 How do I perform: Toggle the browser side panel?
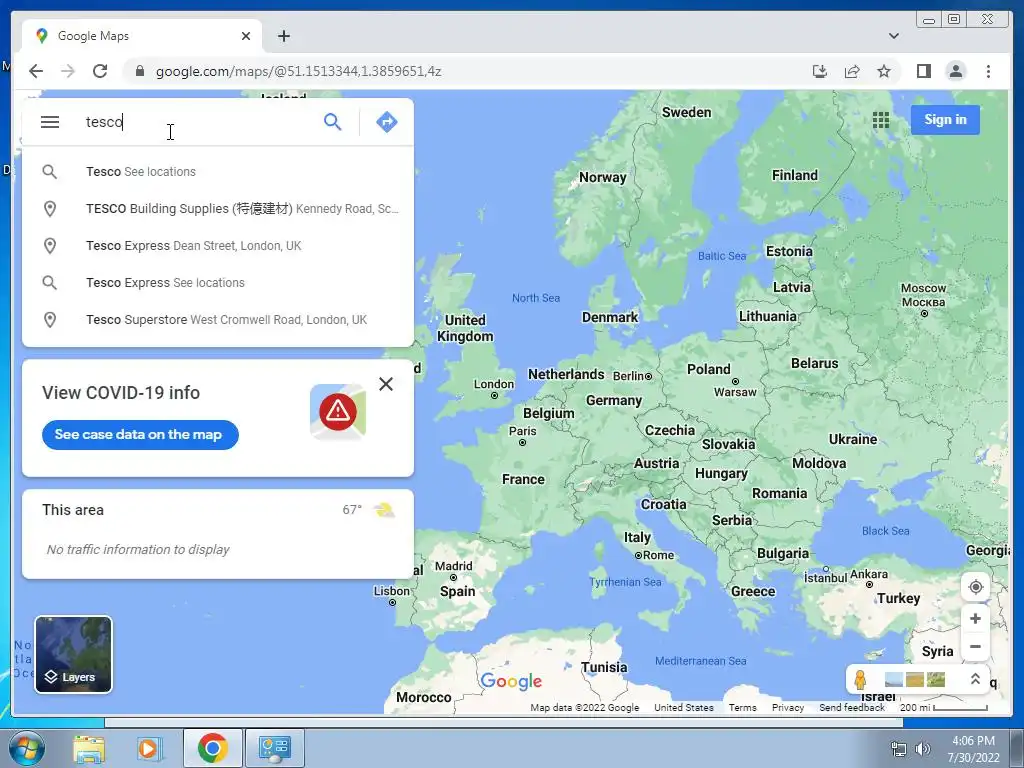[x=923, y=71]
